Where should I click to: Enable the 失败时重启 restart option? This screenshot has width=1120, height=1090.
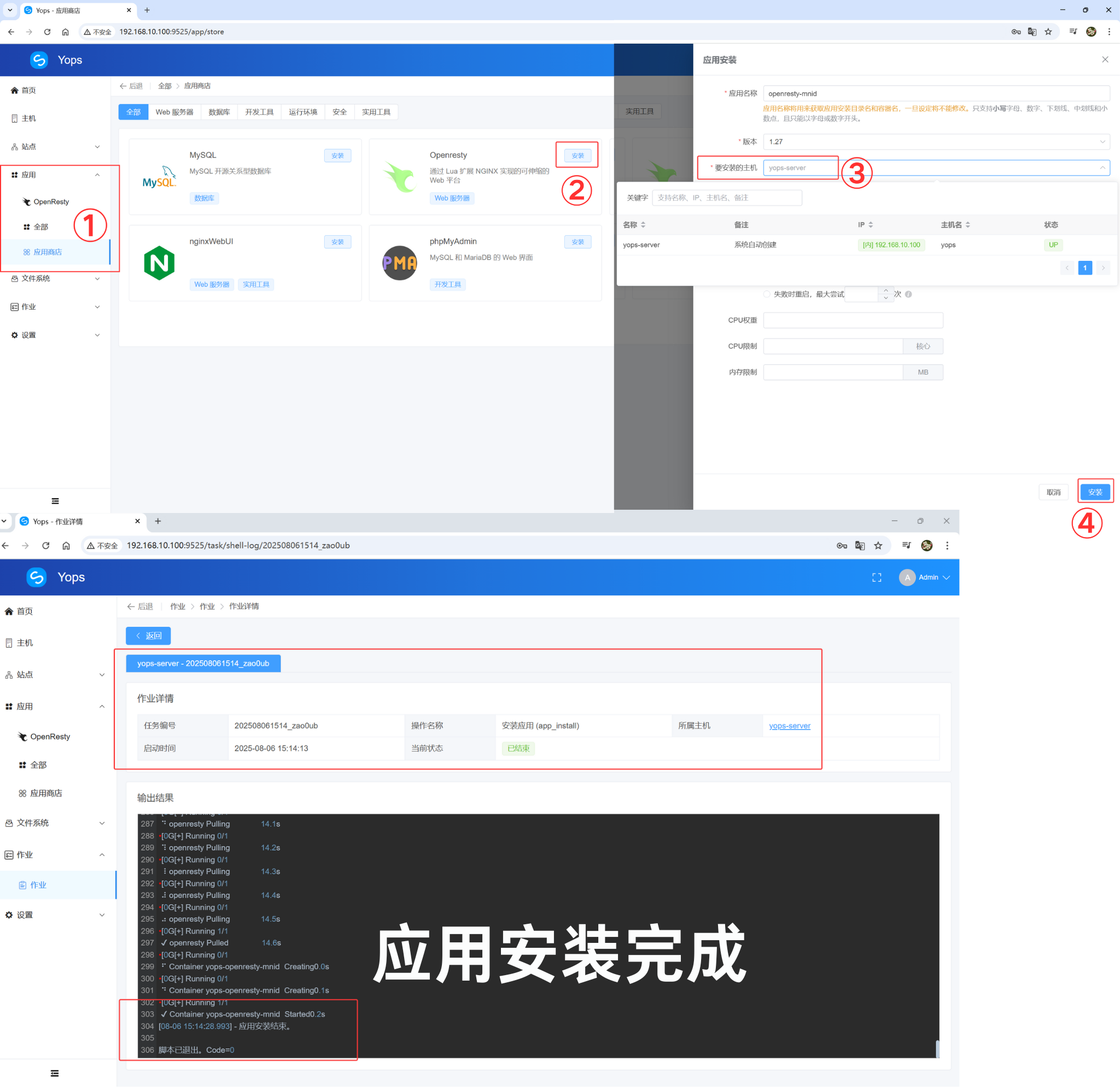pos(767,294)
